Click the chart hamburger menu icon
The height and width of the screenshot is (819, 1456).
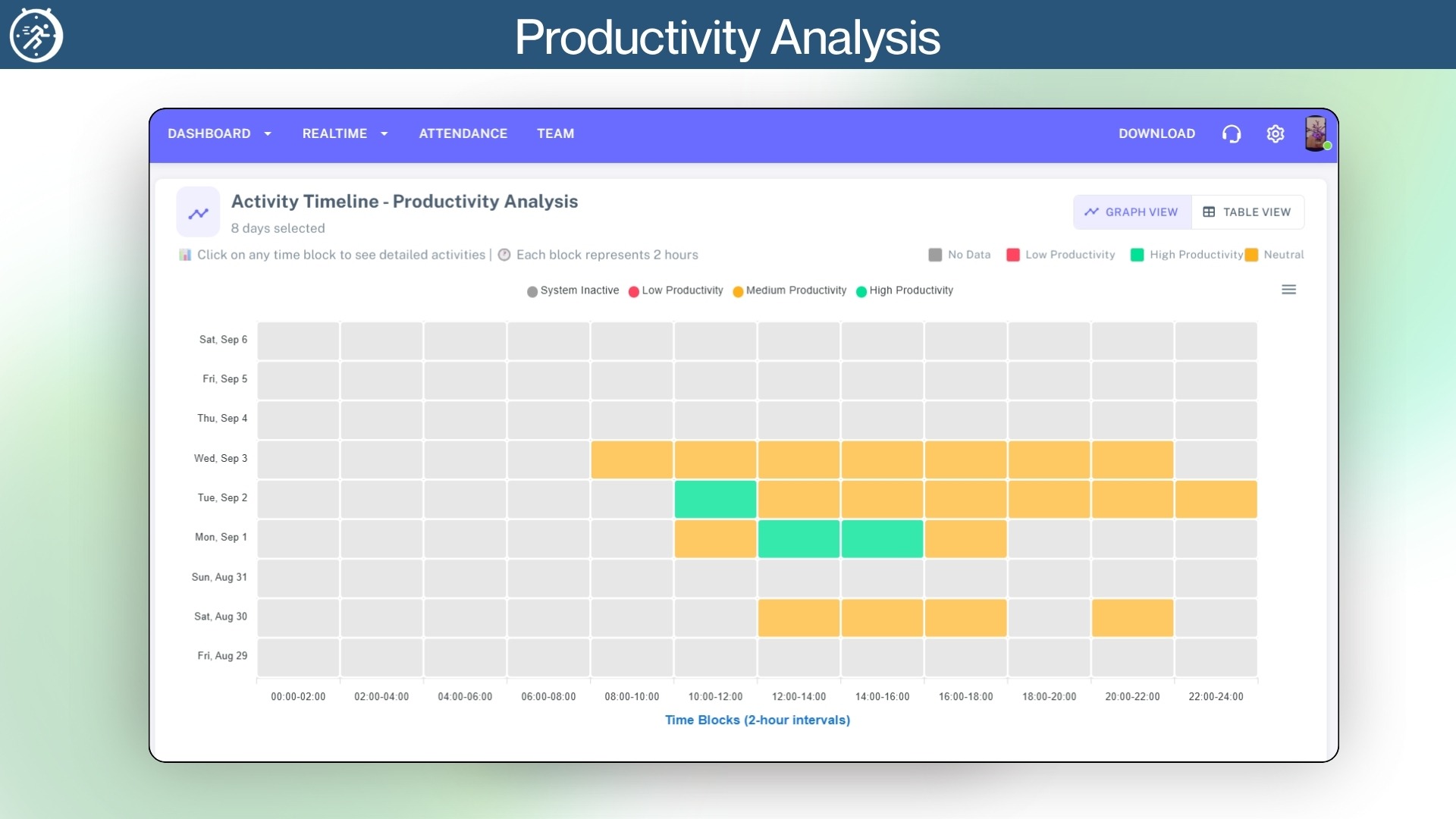point(1288,290)
